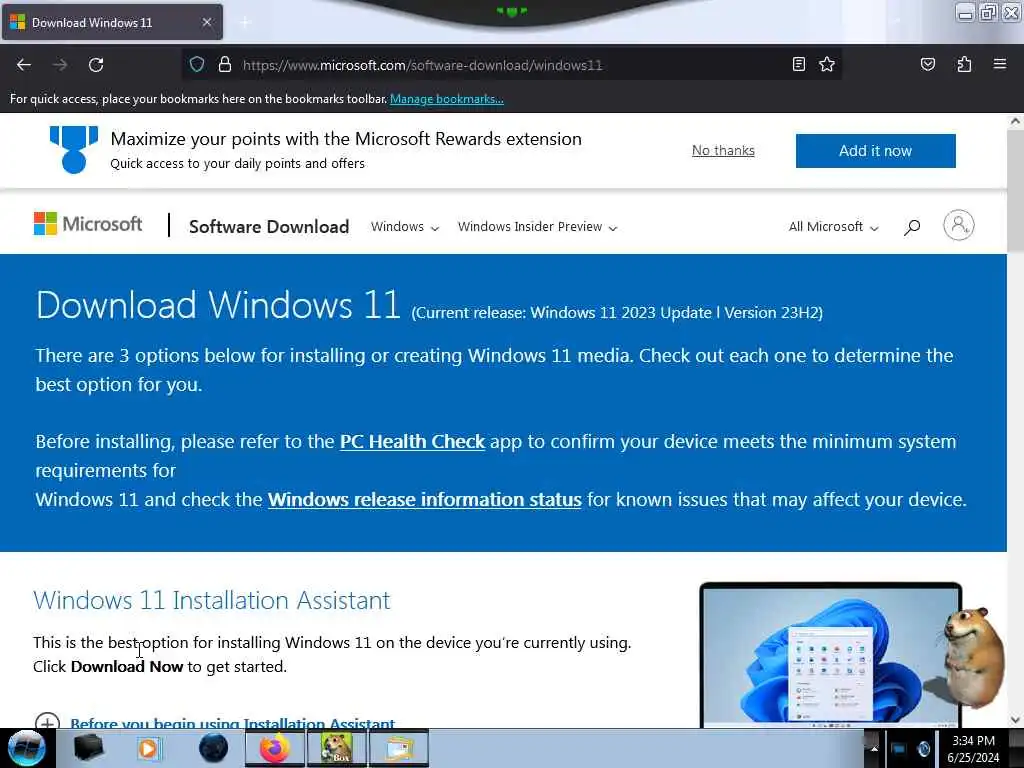Click the black box taskbar icon
Image resolution: width=1024 pixels, height=768 pixels.
point(88,748)
